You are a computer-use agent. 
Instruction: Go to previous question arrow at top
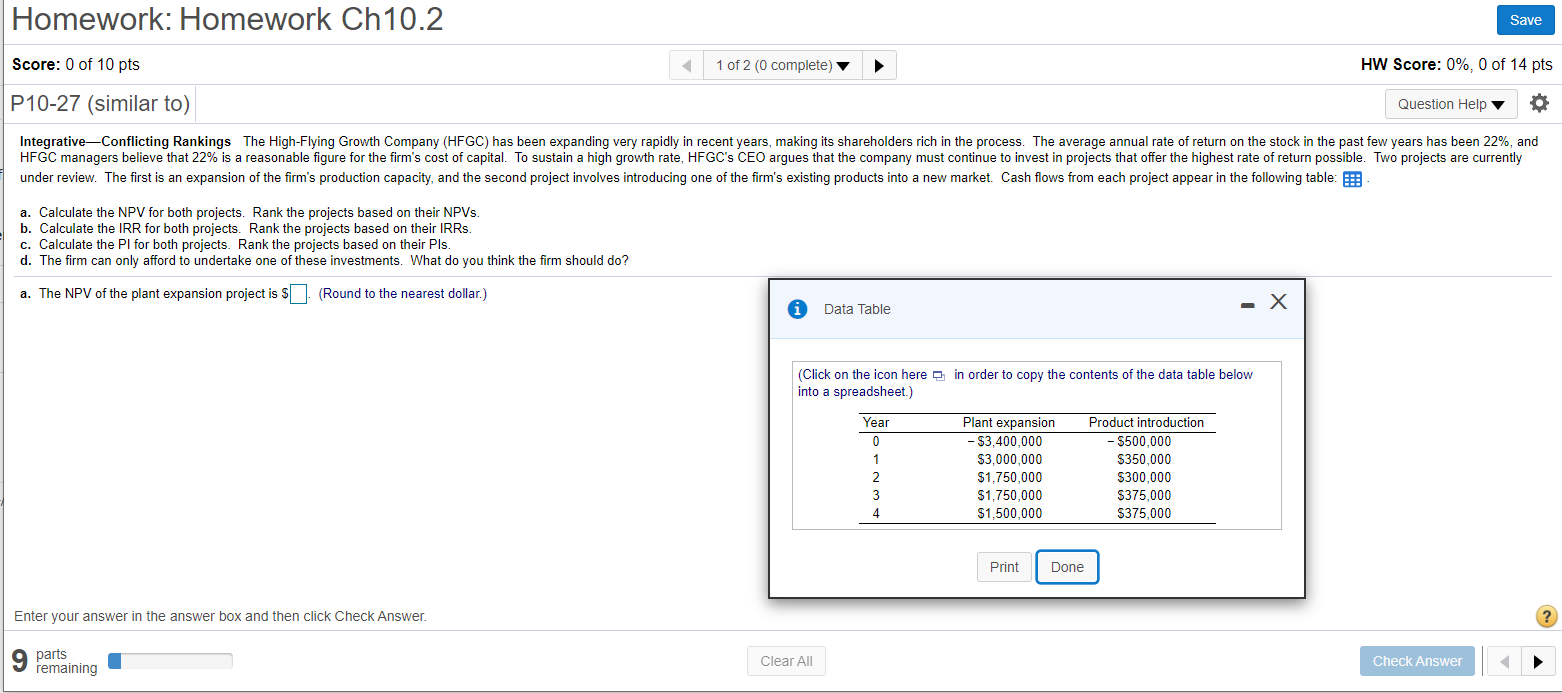[686, 66]
